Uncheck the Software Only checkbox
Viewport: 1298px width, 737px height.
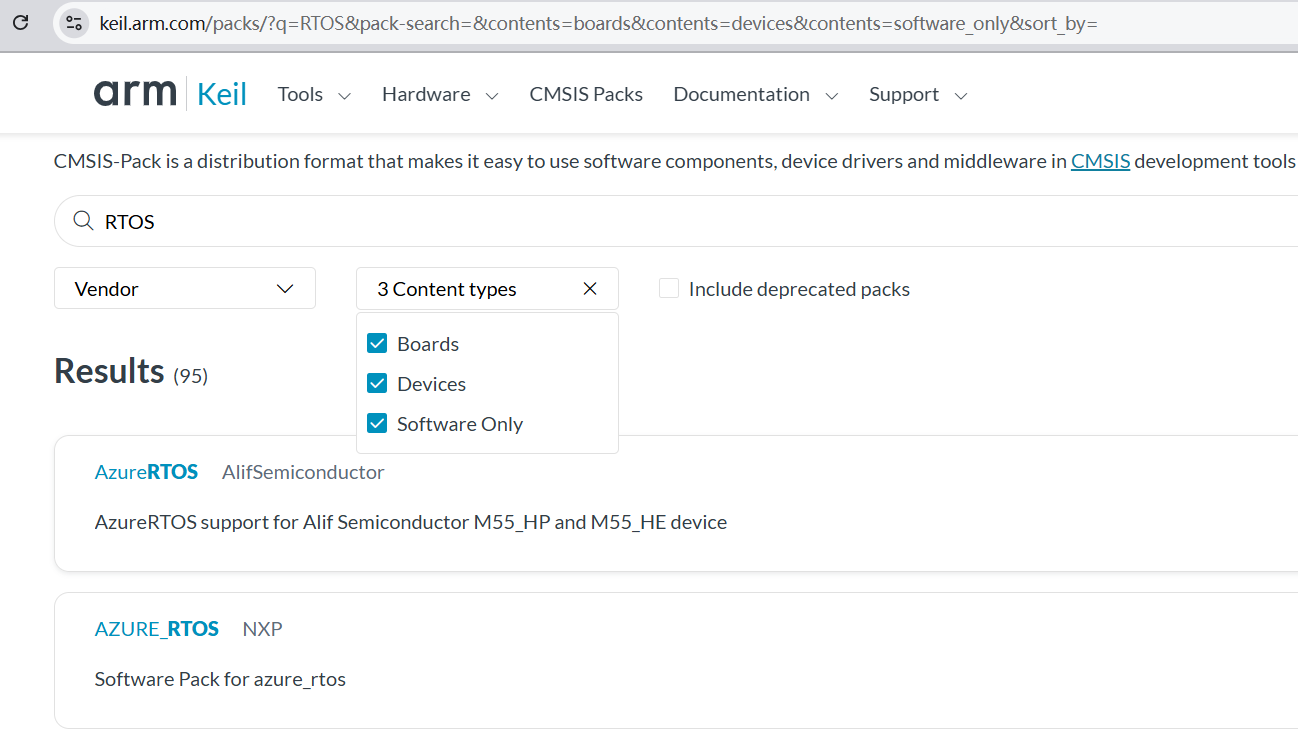(377, 424)
